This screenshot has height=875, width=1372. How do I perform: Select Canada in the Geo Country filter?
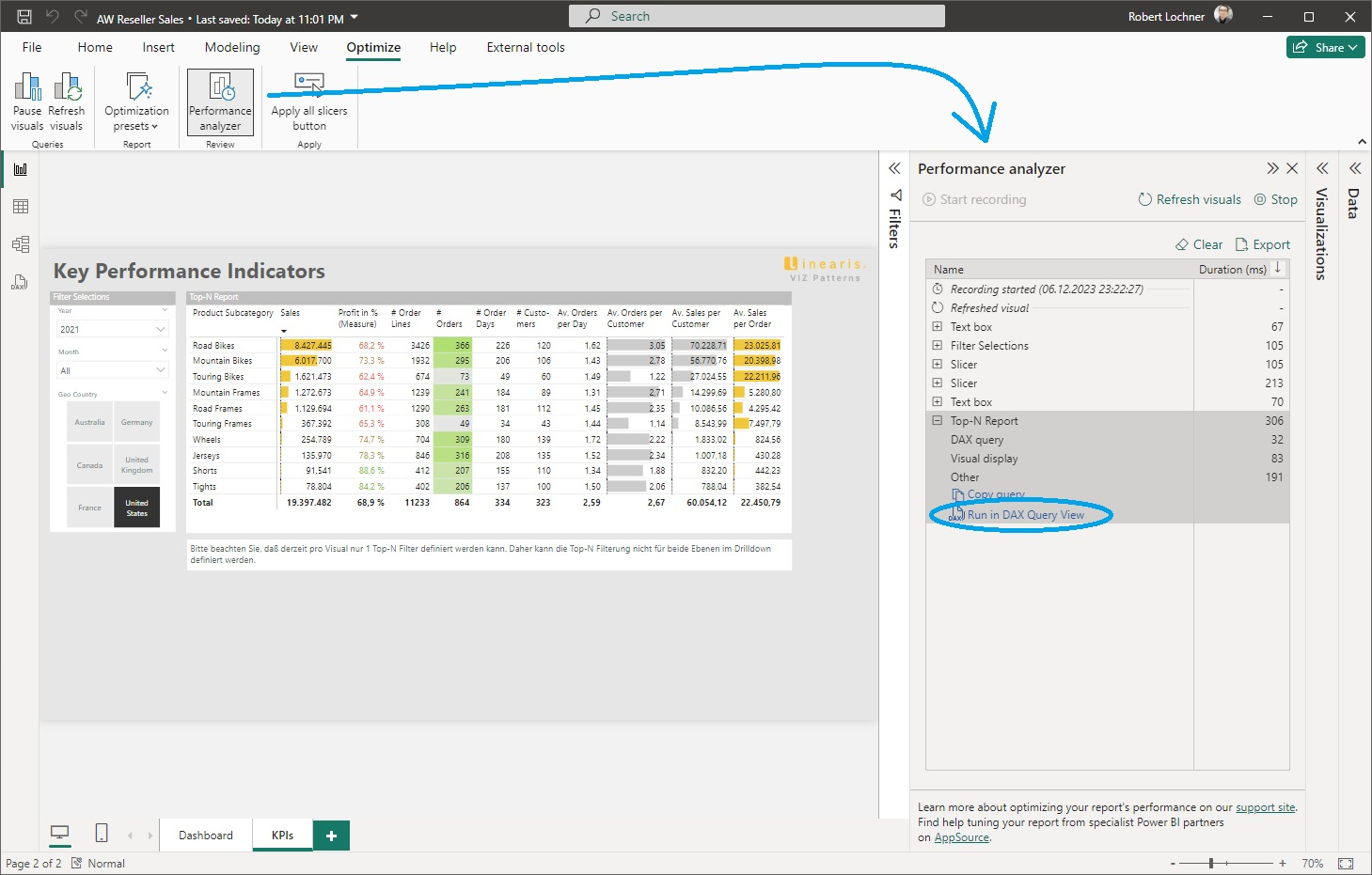click(x=89, y=464)
